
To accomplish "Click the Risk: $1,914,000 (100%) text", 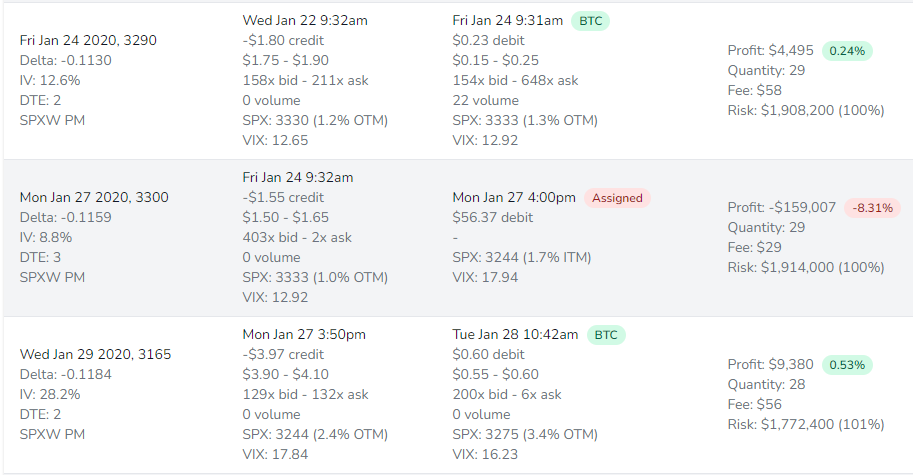I will [x=806, y=267].
